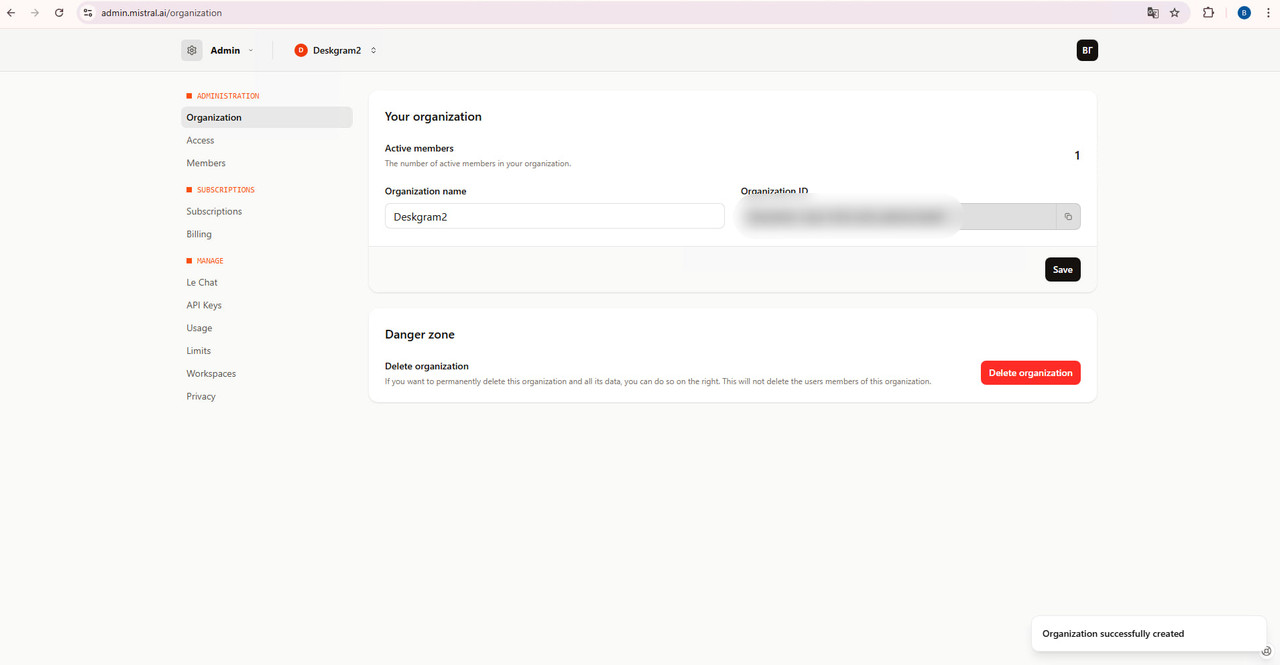Click the 'Active members' label
Image resolution: width=1280 pixels, height=665 pixels.
point(419,148)
